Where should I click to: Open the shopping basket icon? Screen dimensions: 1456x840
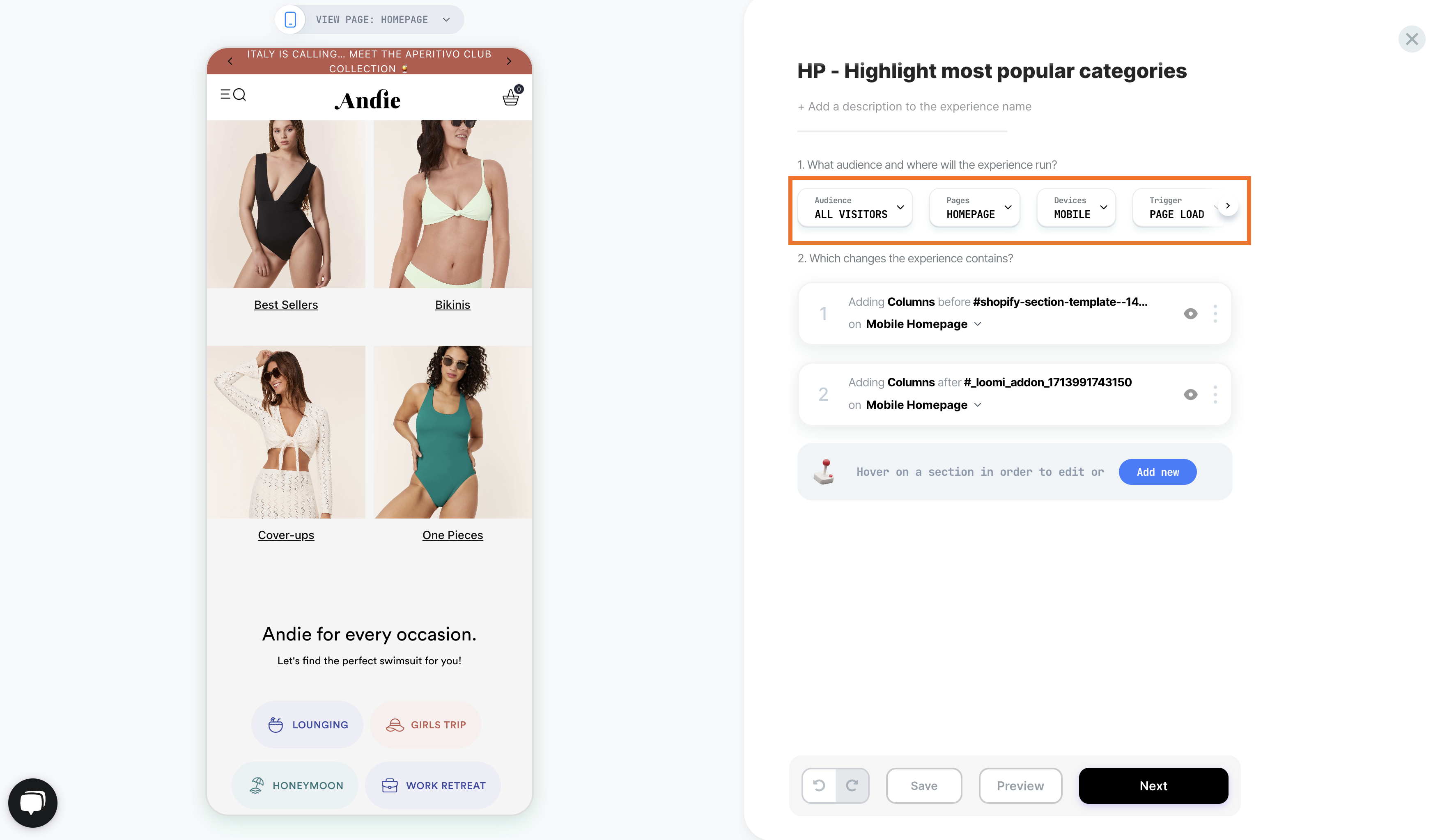coord(511,96)
